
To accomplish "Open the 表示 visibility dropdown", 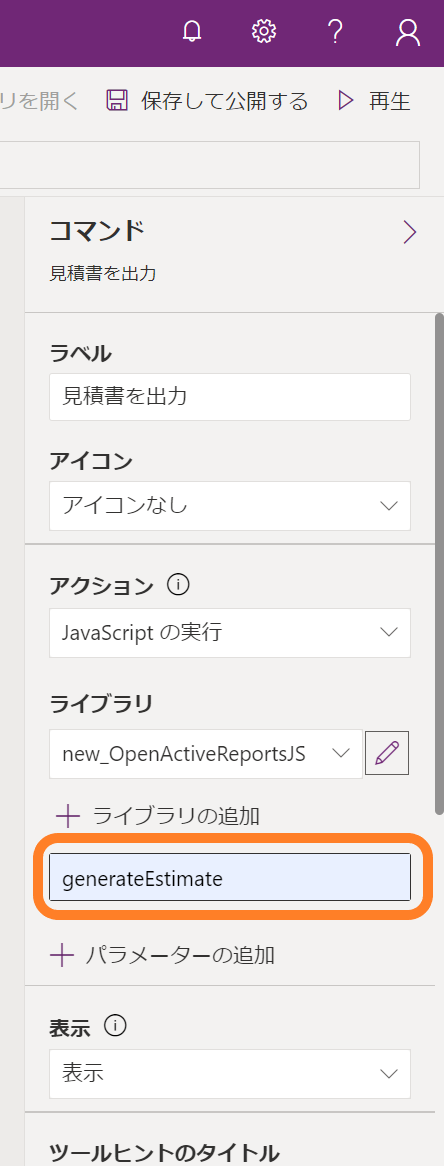I will [x=230, y=1073].
